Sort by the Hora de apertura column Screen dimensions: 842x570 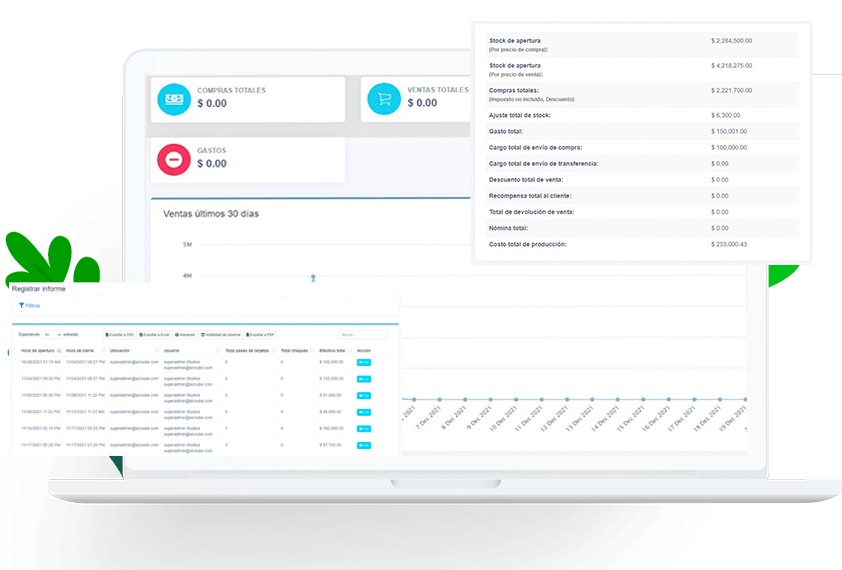point(40,351)
